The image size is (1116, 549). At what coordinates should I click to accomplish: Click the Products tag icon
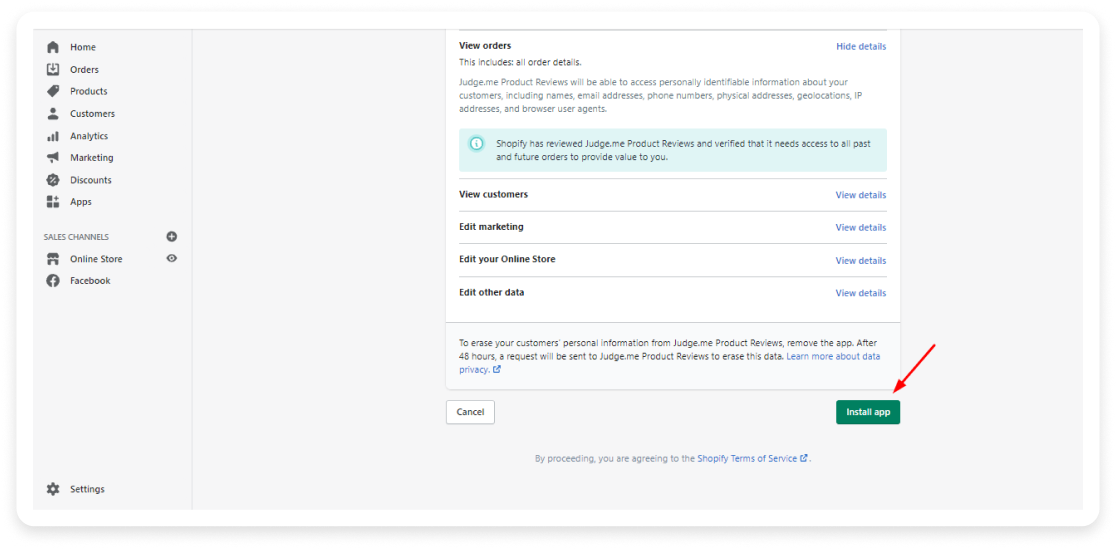click(x=53, y=91)
